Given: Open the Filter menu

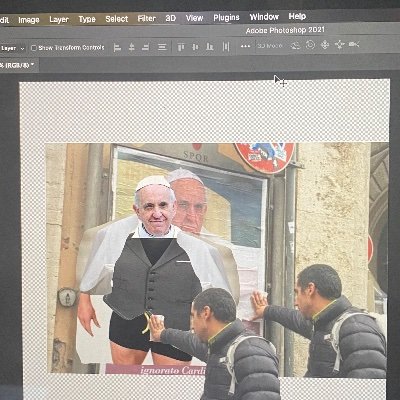Looking at the screenshot, I should click(147, 18).
